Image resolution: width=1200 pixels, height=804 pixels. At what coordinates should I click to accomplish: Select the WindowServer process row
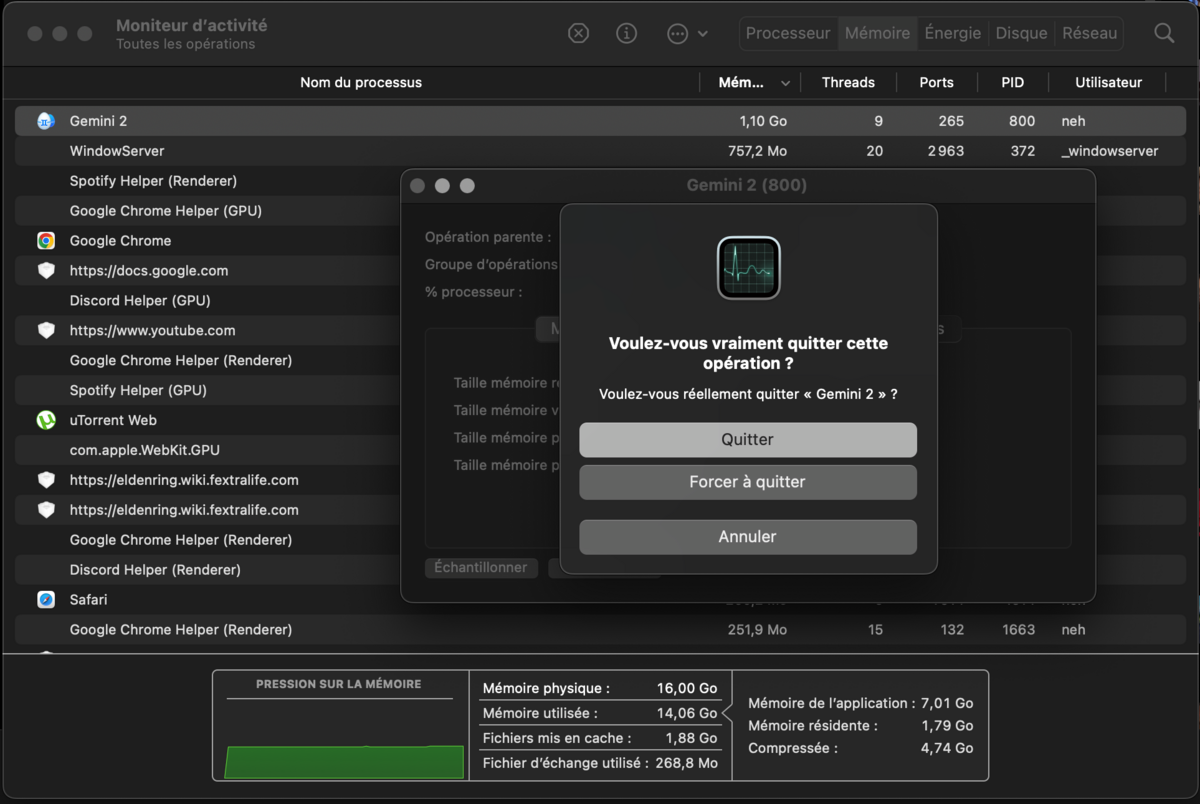pos(600,151)
